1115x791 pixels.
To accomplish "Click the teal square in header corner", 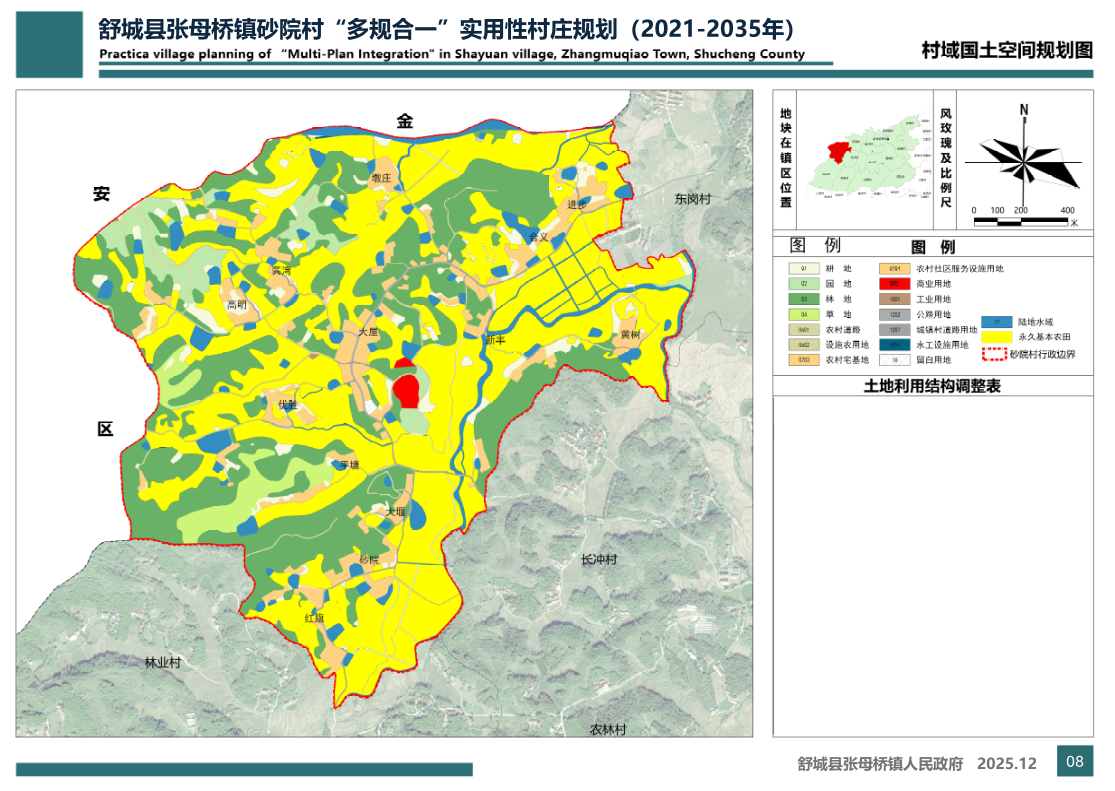I will pyautogui.click(x=50, y=45).
